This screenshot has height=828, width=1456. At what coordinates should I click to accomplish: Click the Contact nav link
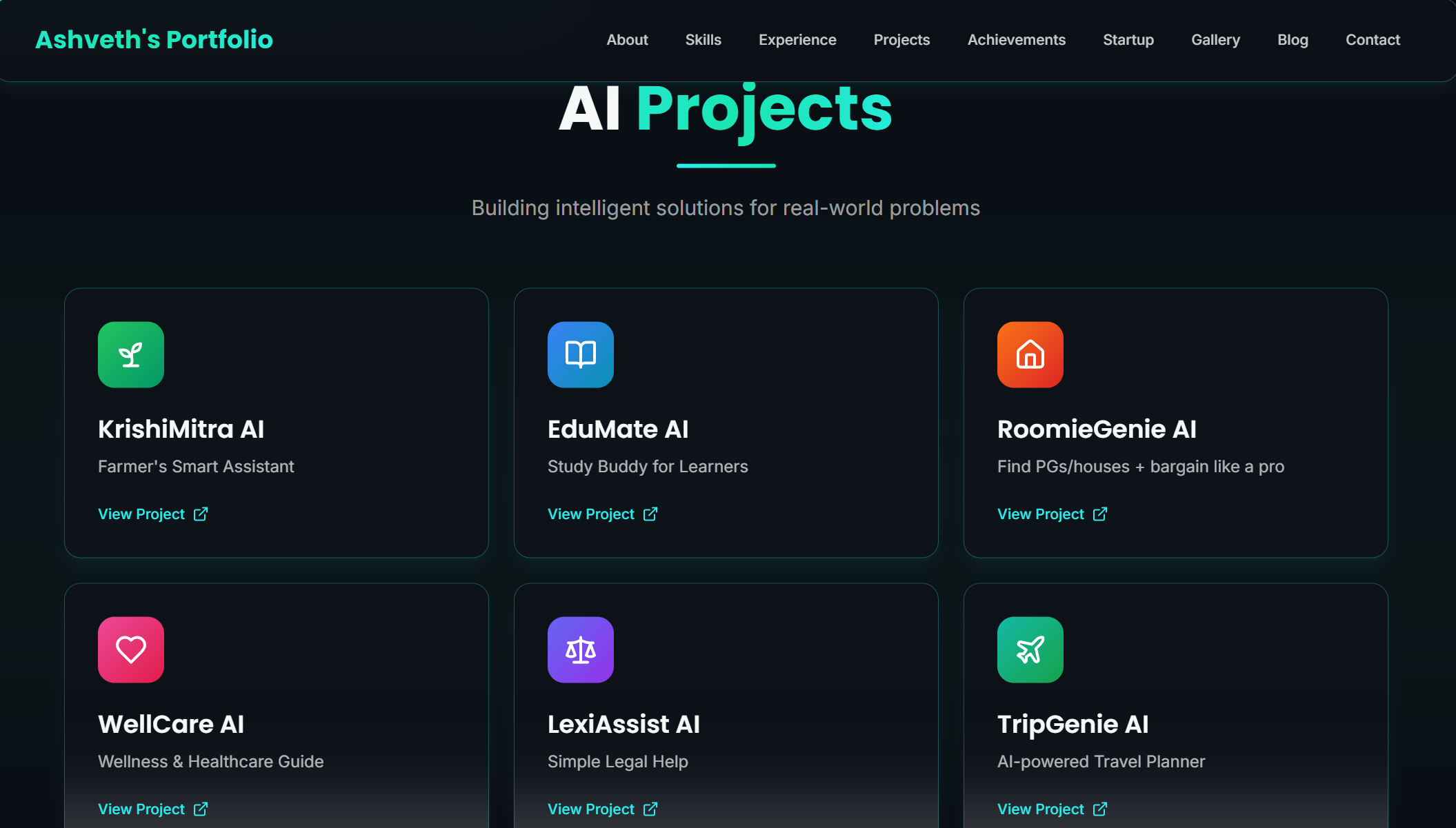pyautogui.click(x=1373, y=40)
